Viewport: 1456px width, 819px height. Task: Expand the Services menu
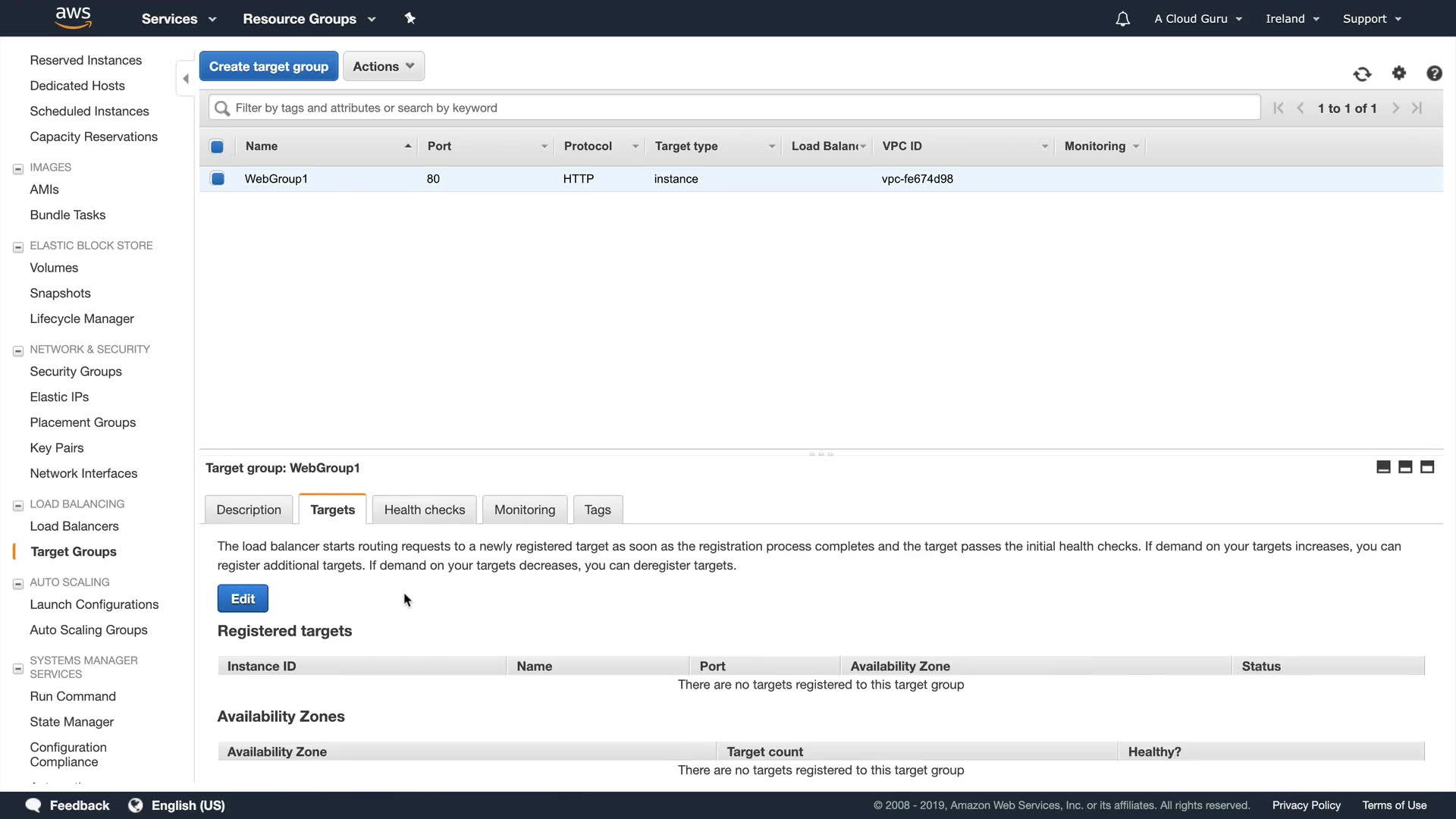pos(178,19)
